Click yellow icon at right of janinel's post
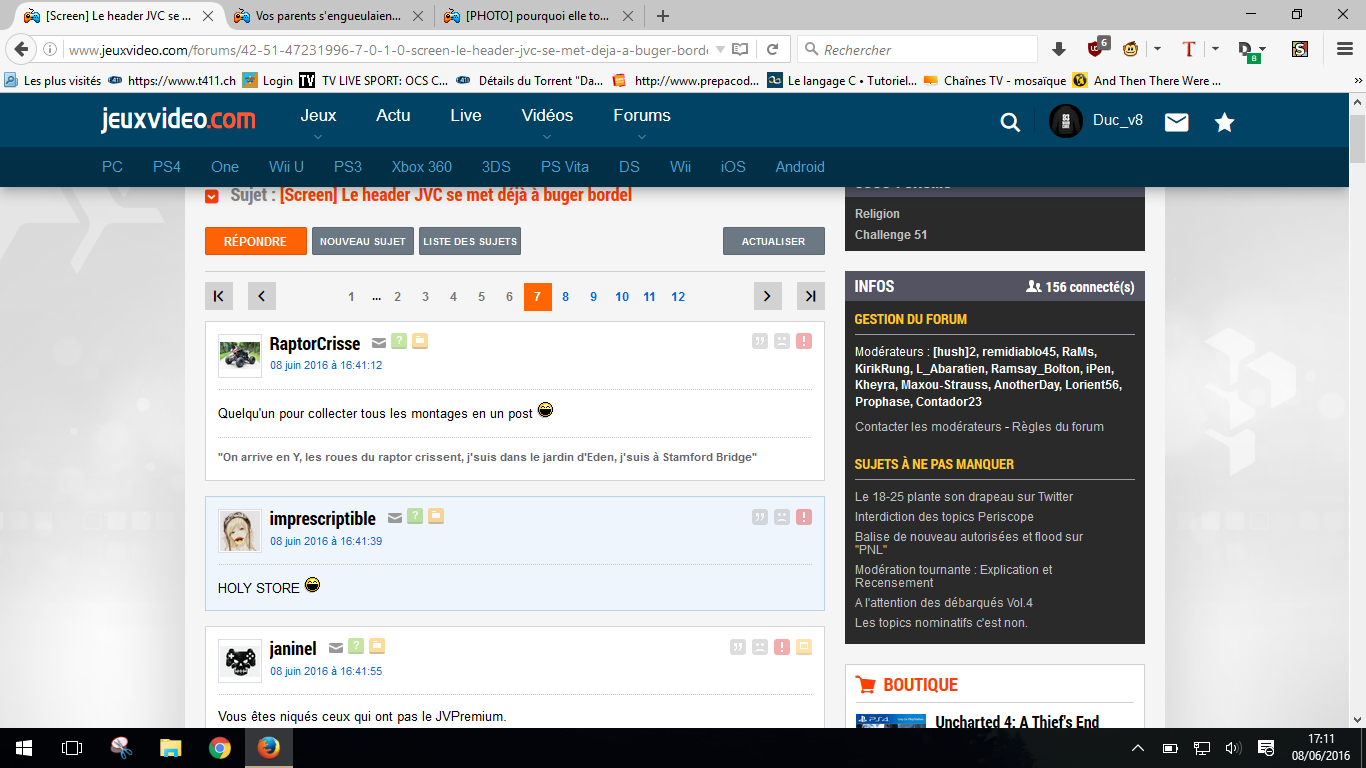The height and width of the screenshot is (768, 1366). 804,647
